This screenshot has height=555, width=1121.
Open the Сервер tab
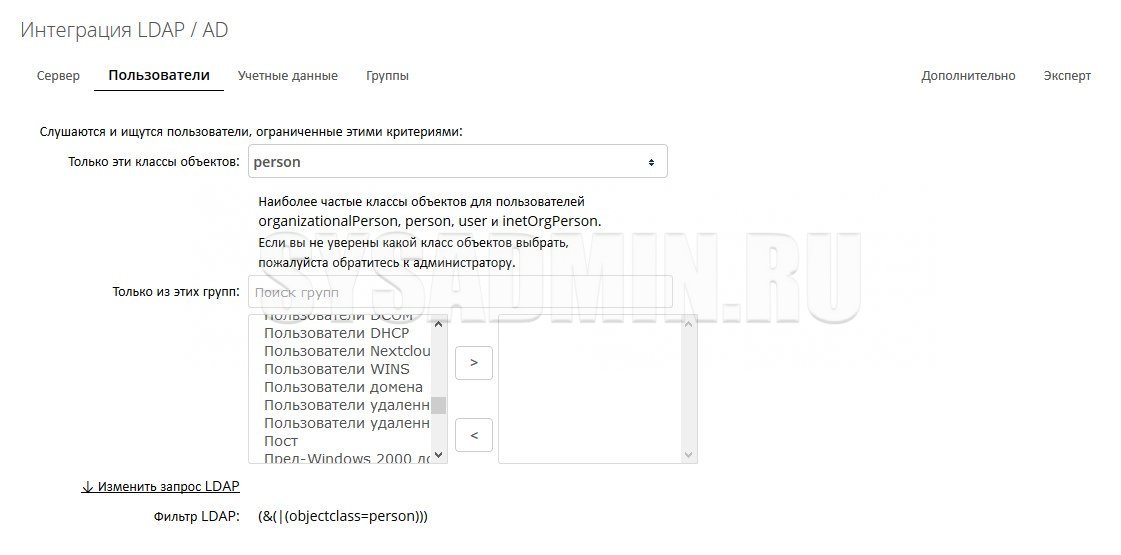[x=58, y=76]
